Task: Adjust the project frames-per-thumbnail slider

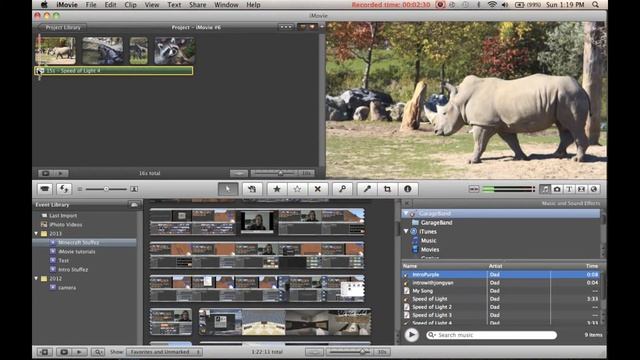Action: click(x=280, y=173)
